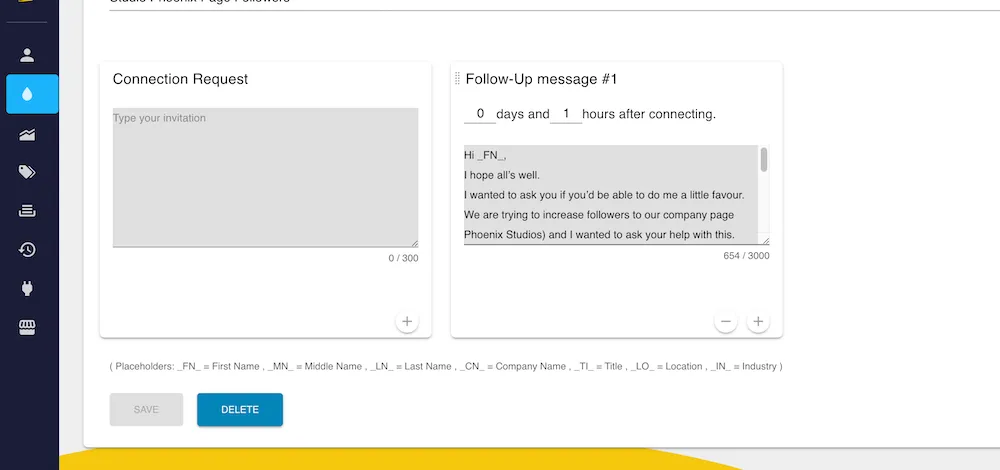This screenshot has height=470, width=1000.
Task: Open the stacked queue icon in sidebar
Action: click(x=27, y=211)
